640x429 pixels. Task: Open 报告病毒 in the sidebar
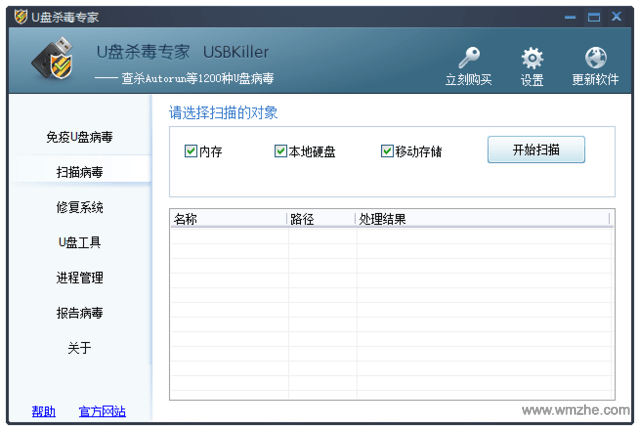[80, 313]
